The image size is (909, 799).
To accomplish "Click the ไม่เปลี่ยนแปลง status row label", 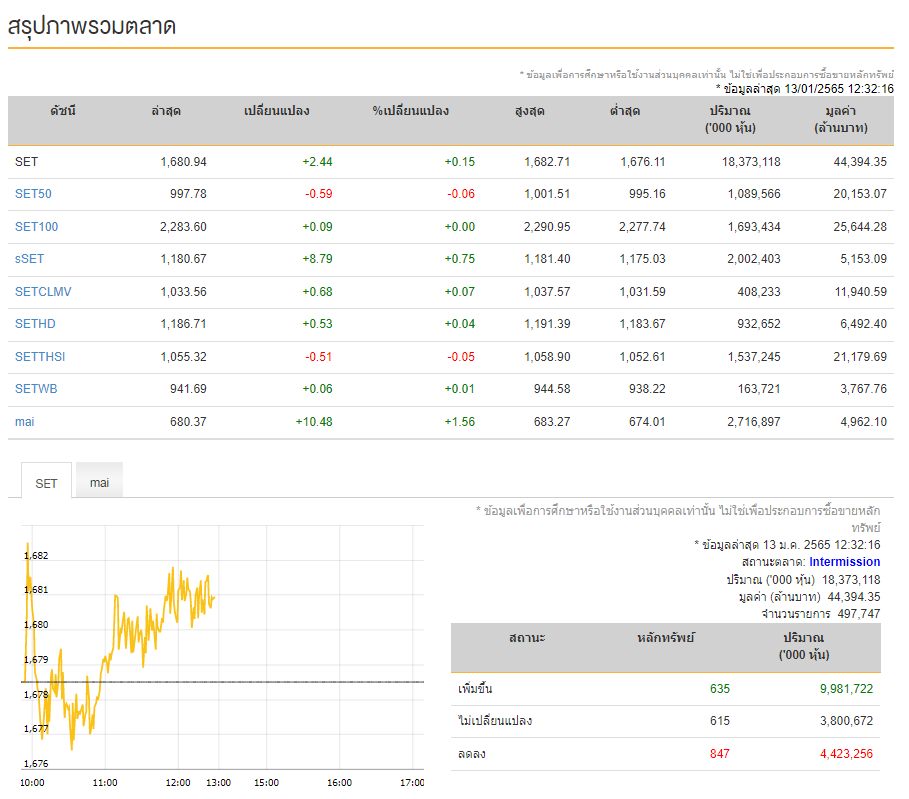I will pyautogui.click(x=495, y=721).
